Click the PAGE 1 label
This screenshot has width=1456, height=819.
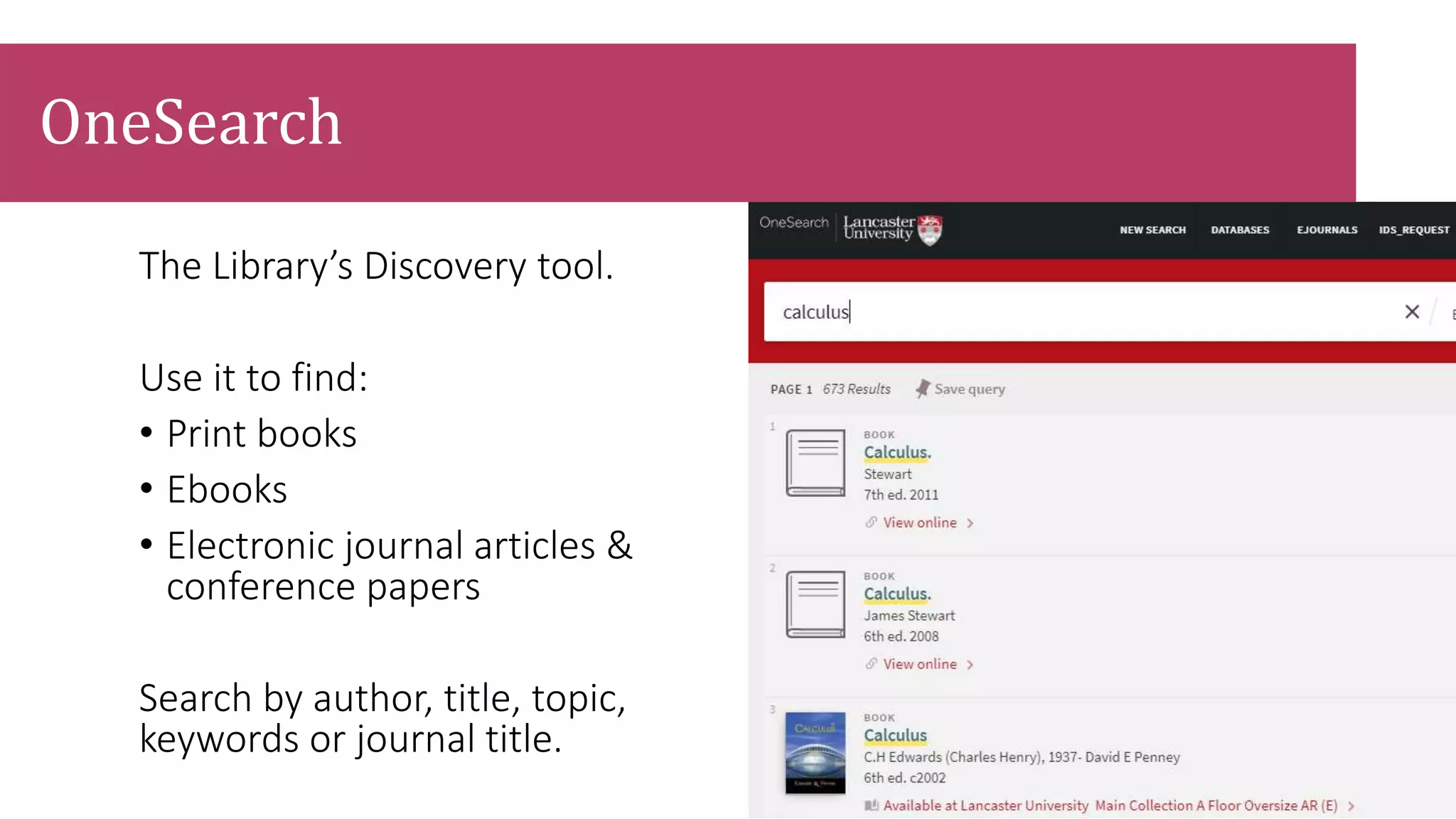(x=791, y=390)
